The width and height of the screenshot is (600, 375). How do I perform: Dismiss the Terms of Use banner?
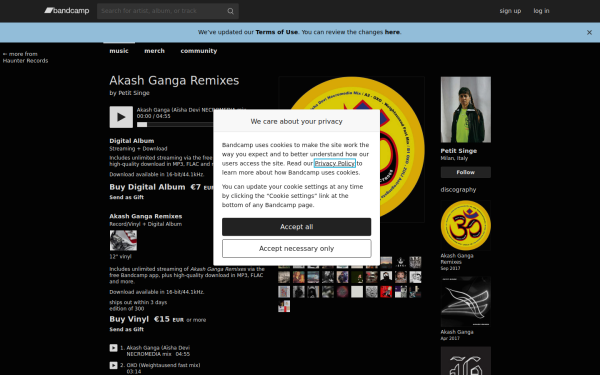point(589,33)
